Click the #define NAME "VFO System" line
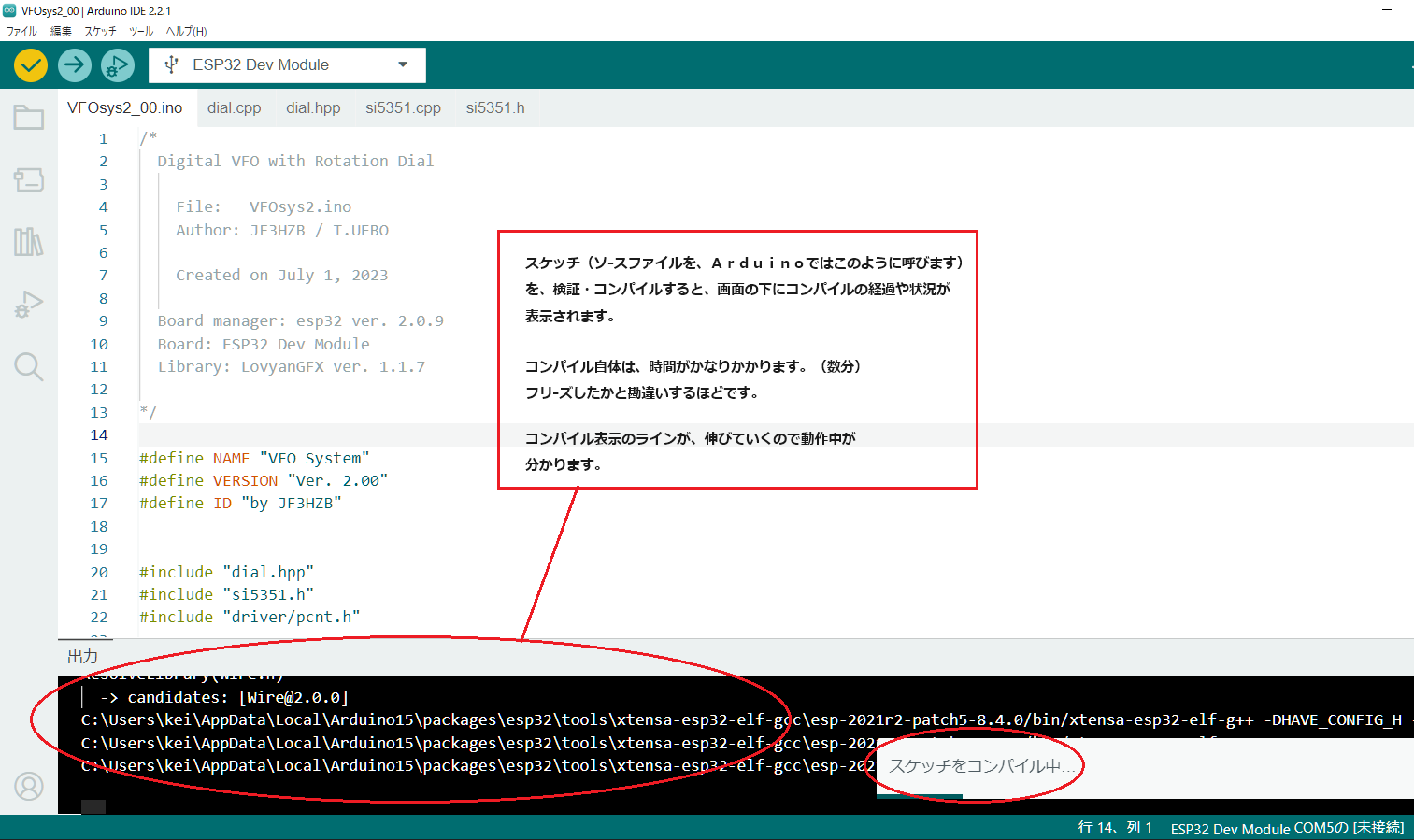Image resolution: width=1414 pixels, height=840 pixels. coord(254,458)
